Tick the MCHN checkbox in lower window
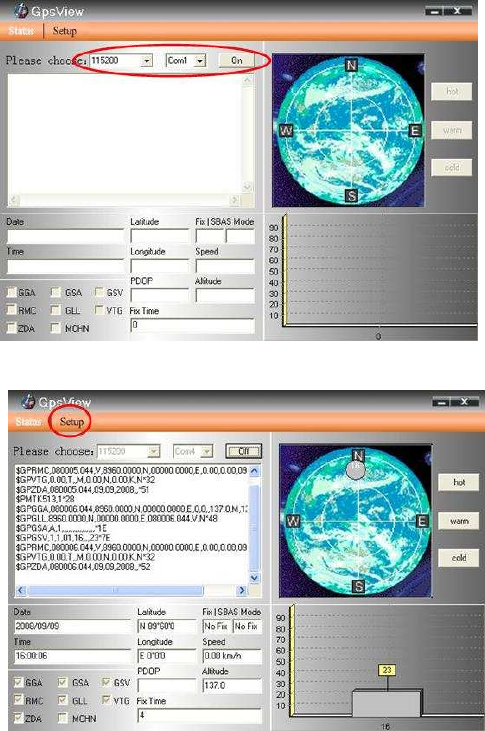 [x=62, y=718]
